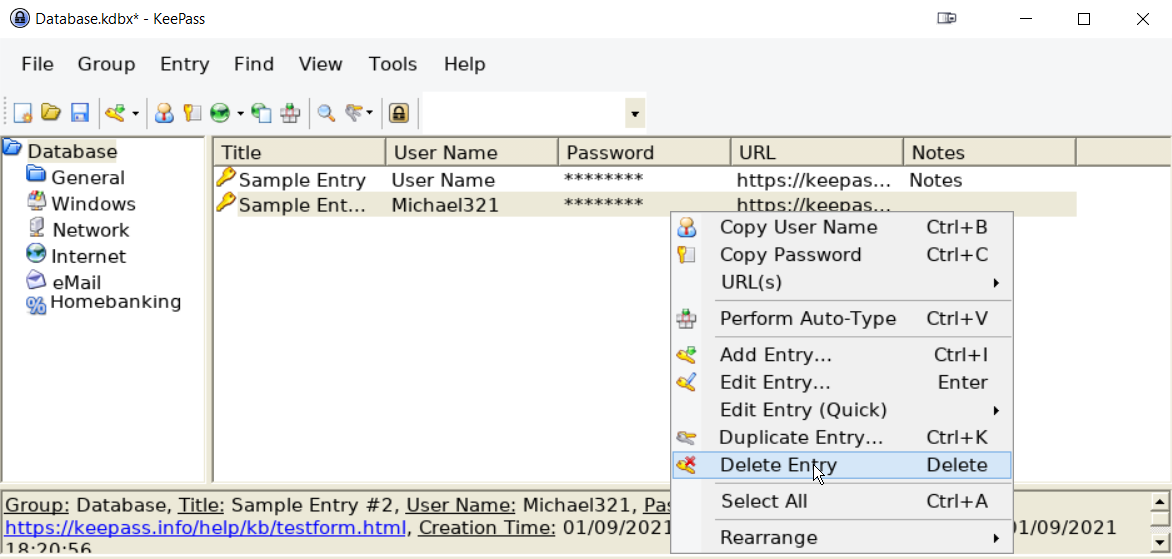
Task: Select the Network group
Action: point(90,229)
